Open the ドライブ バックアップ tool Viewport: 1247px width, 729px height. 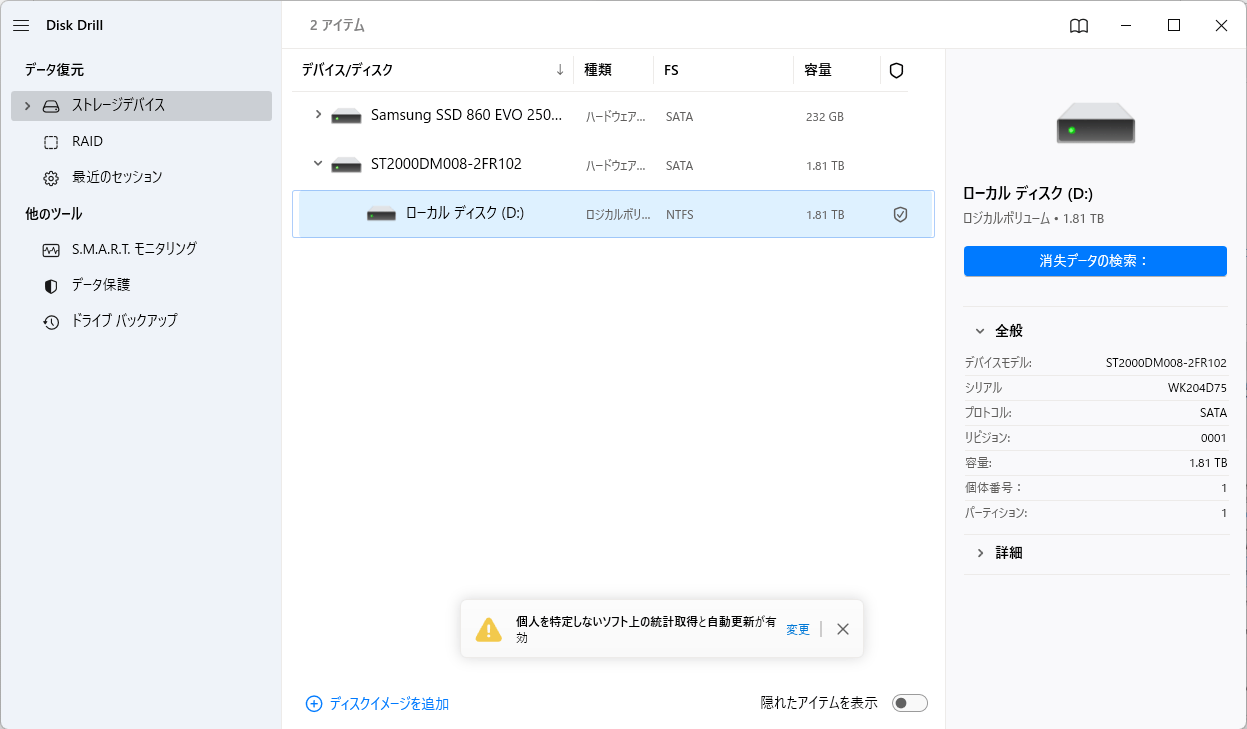pyautogui.click(x=112, y=320)
